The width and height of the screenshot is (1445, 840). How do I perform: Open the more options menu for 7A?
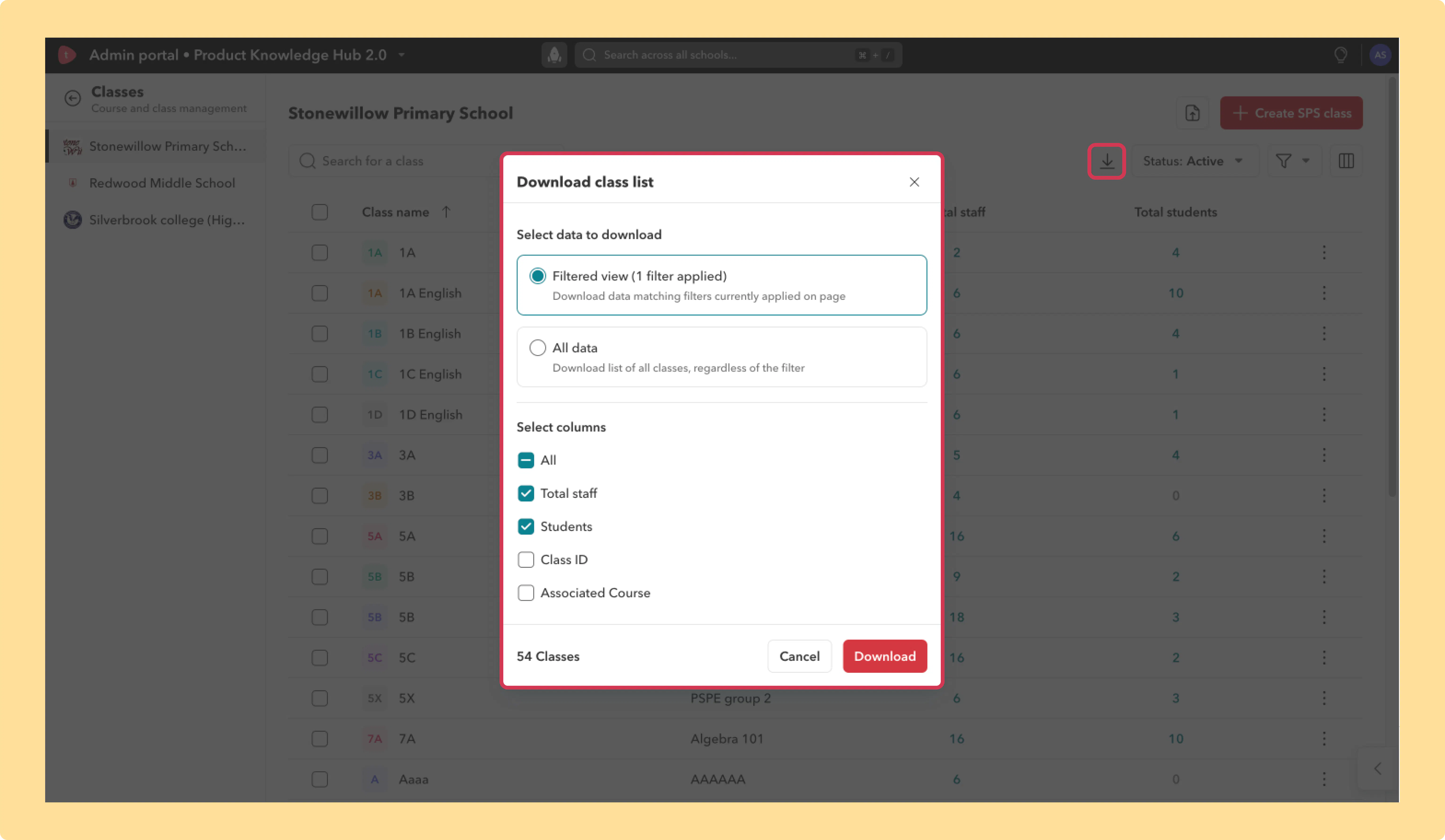click(x=1324, y=739)
